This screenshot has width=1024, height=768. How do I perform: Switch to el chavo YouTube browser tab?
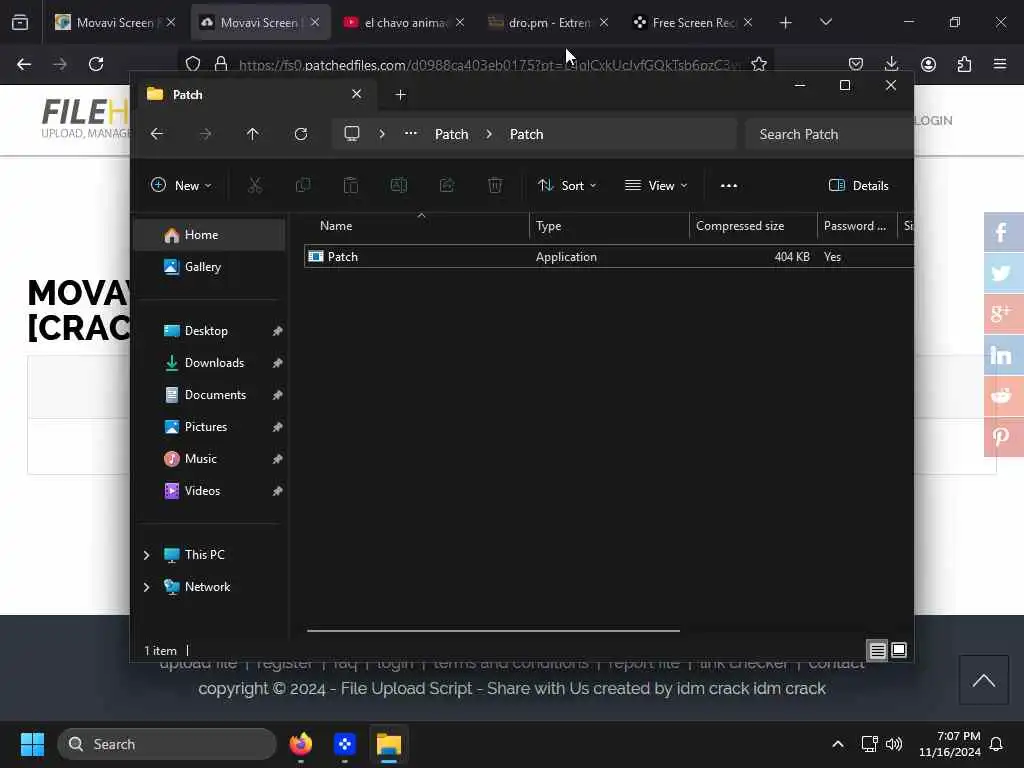[405, 22]
